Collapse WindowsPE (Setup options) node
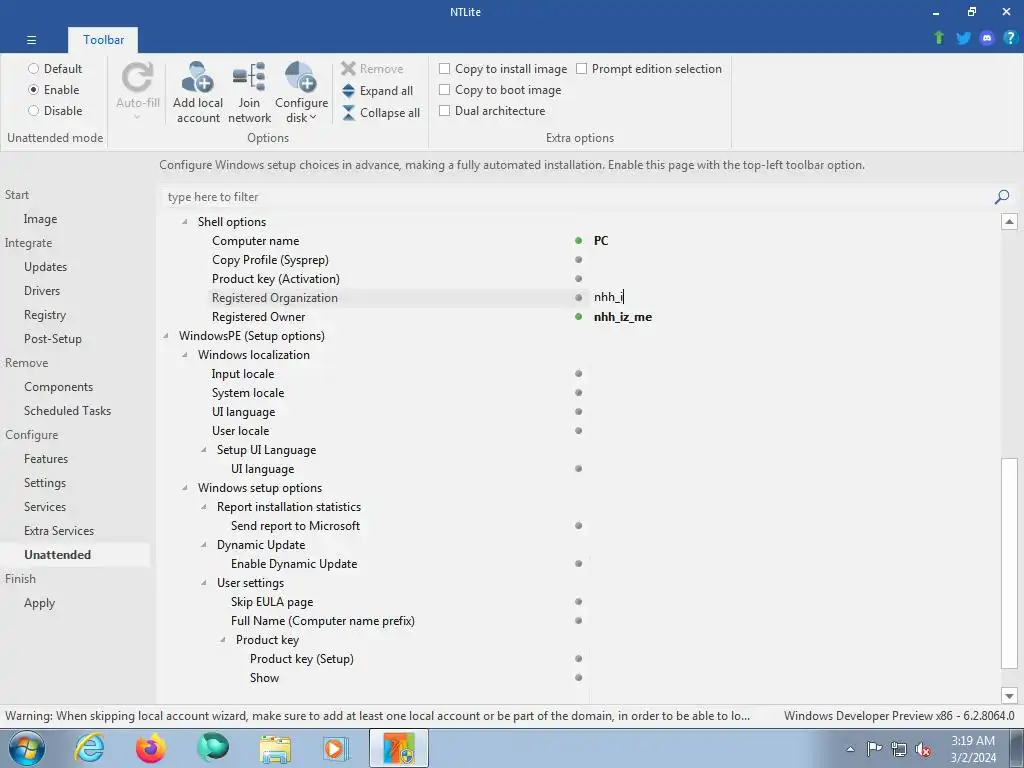This screenshot has width=1024, height=768. [x=166, y=336]
